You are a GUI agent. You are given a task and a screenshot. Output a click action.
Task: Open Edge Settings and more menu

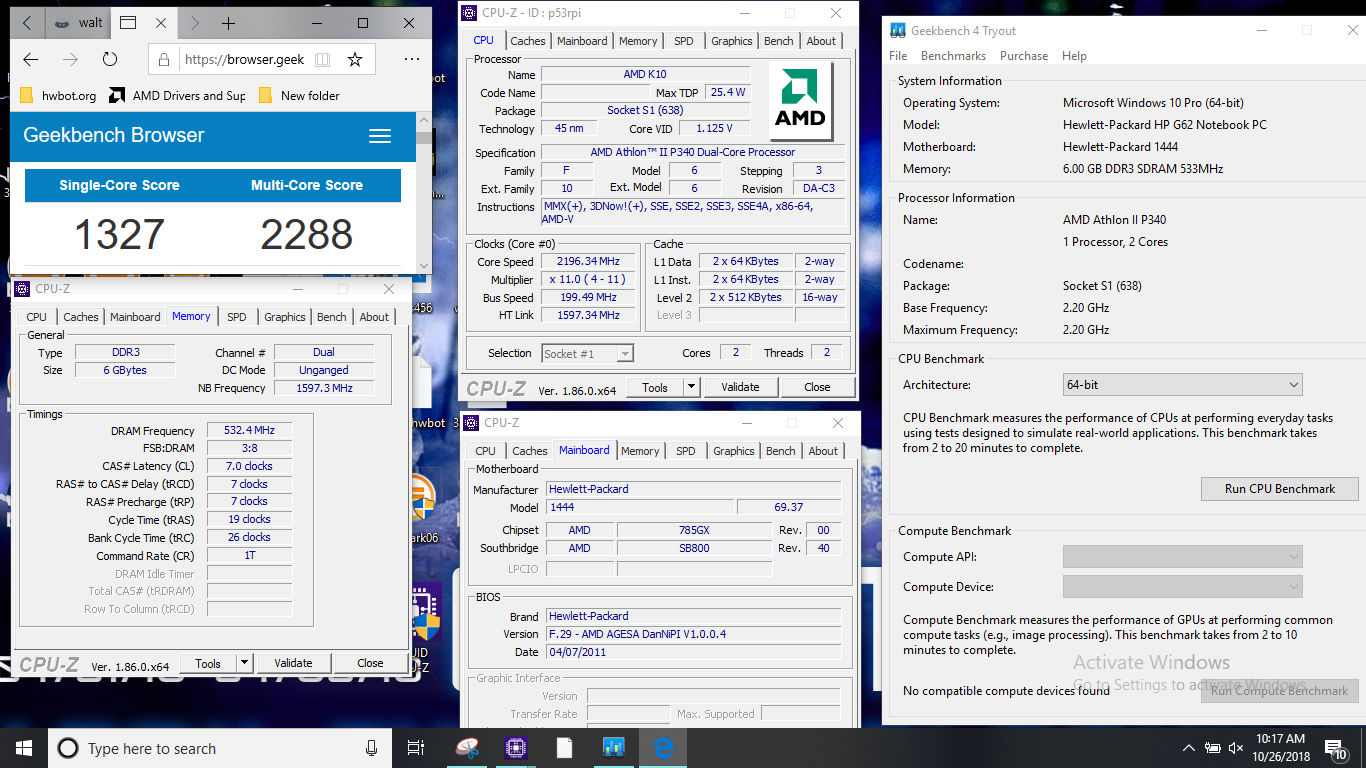pos(412,59)
